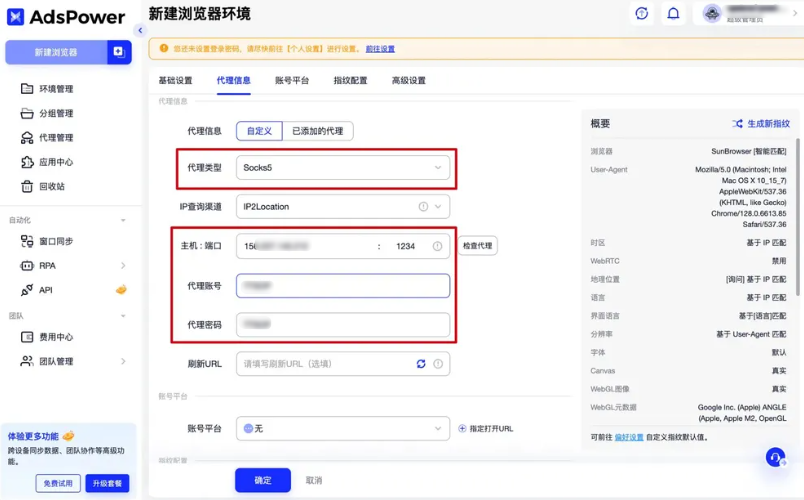Select the 自定义 proxy option
Image resolution: width=804 pixels, height=500 pixels.
tap(259, 131)
